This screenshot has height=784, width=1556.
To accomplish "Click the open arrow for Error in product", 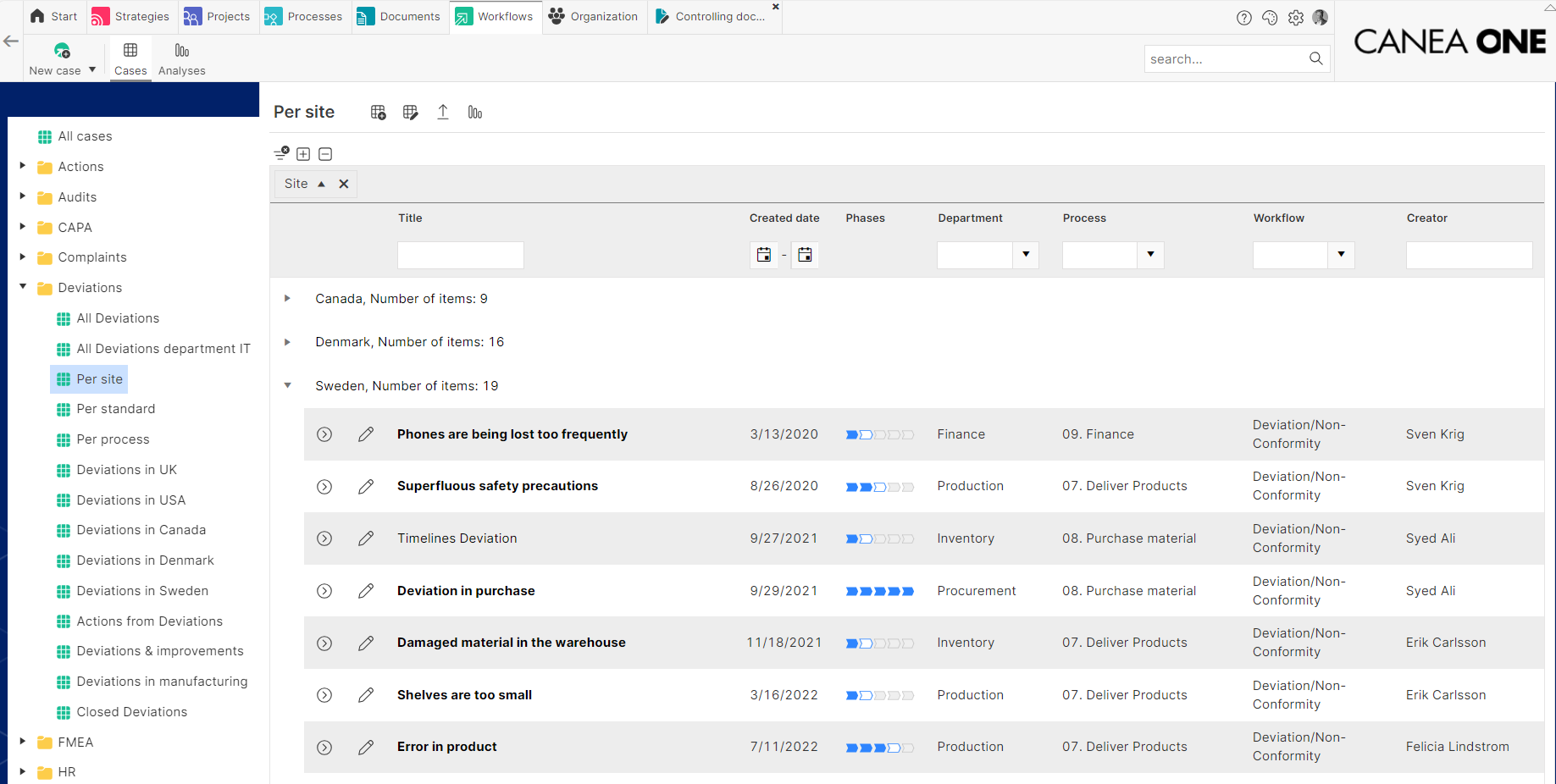I will (324, 748).
